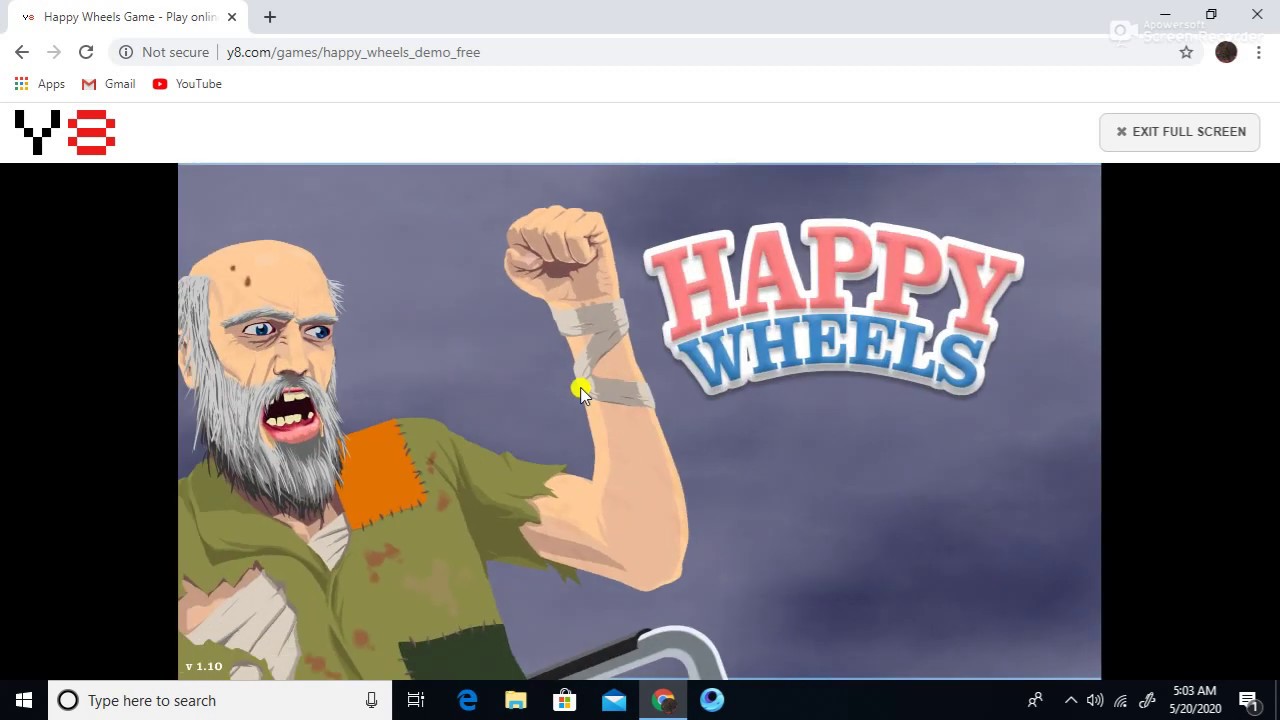The width and height of the screenshot is (1280, 720).
Task: Go back using the browser back arrow
Action: point(22,52)
